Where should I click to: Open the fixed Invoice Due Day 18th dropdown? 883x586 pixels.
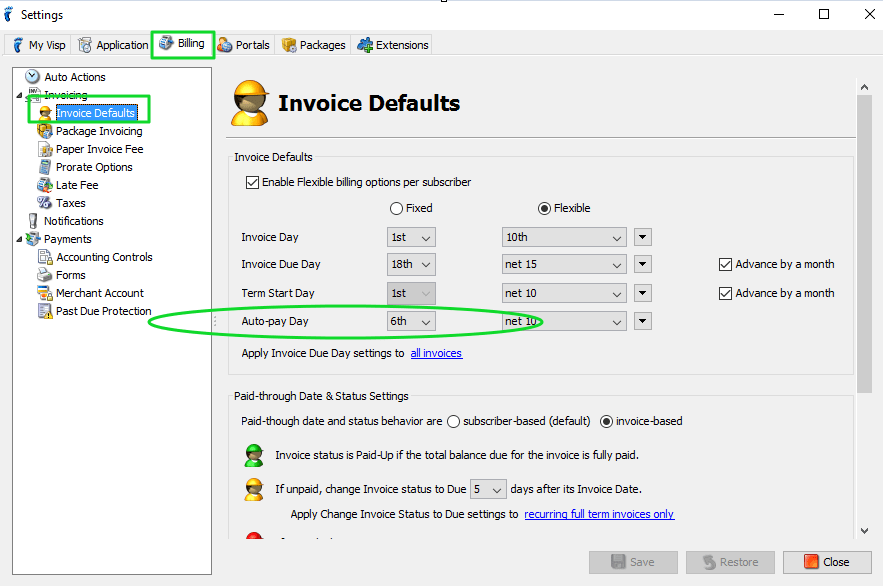pos(411,265)
